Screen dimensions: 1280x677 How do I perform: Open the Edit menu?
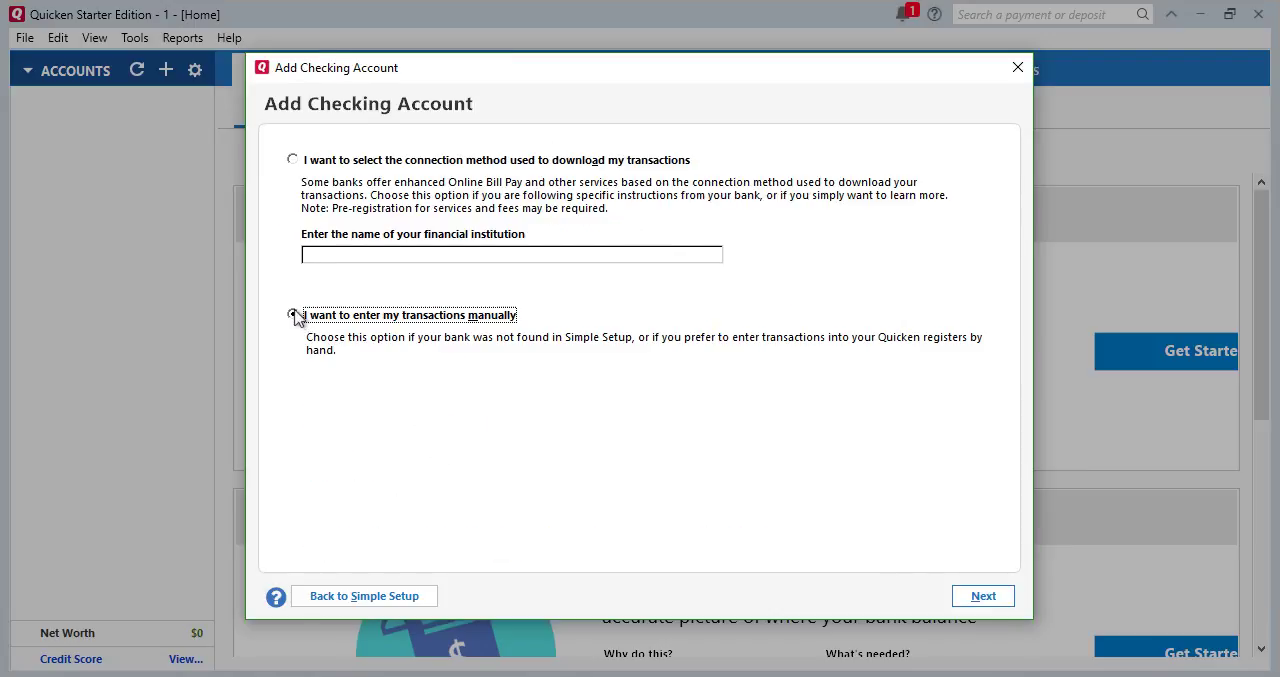58,38
